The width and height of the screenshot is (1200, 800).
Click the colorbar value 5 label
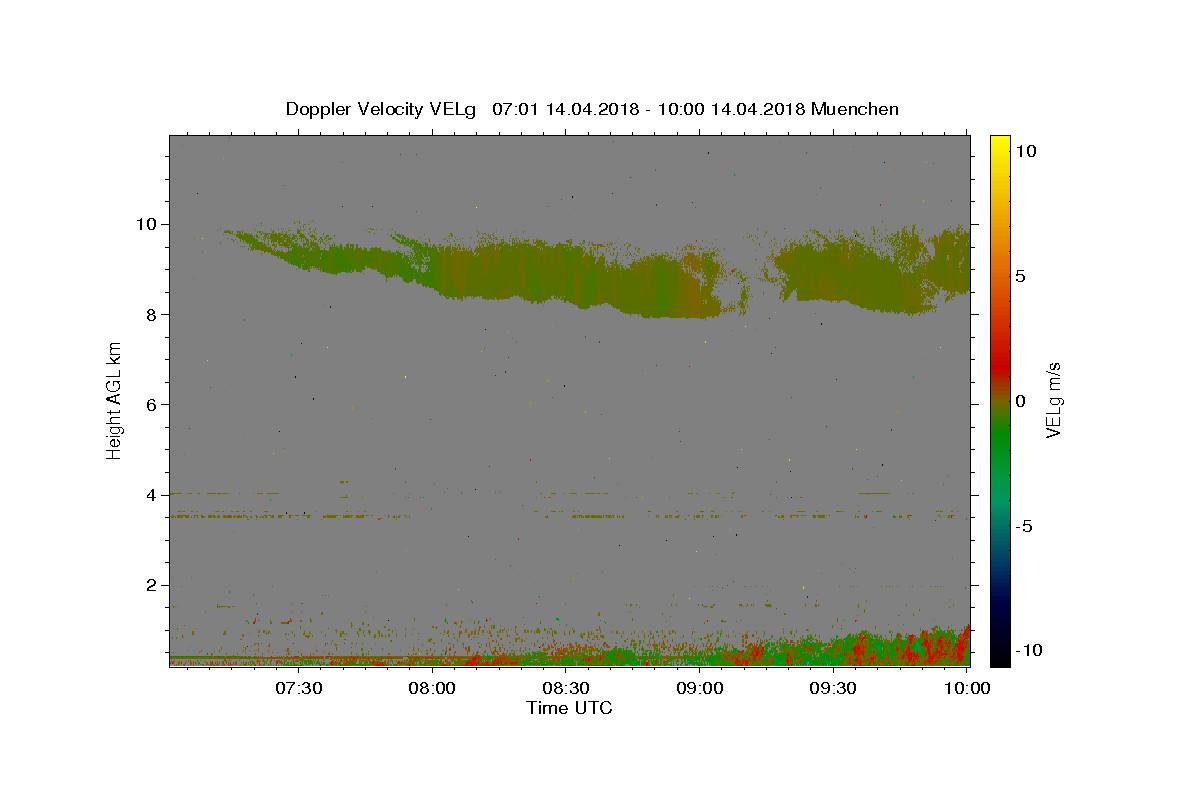coord(1021,276)
